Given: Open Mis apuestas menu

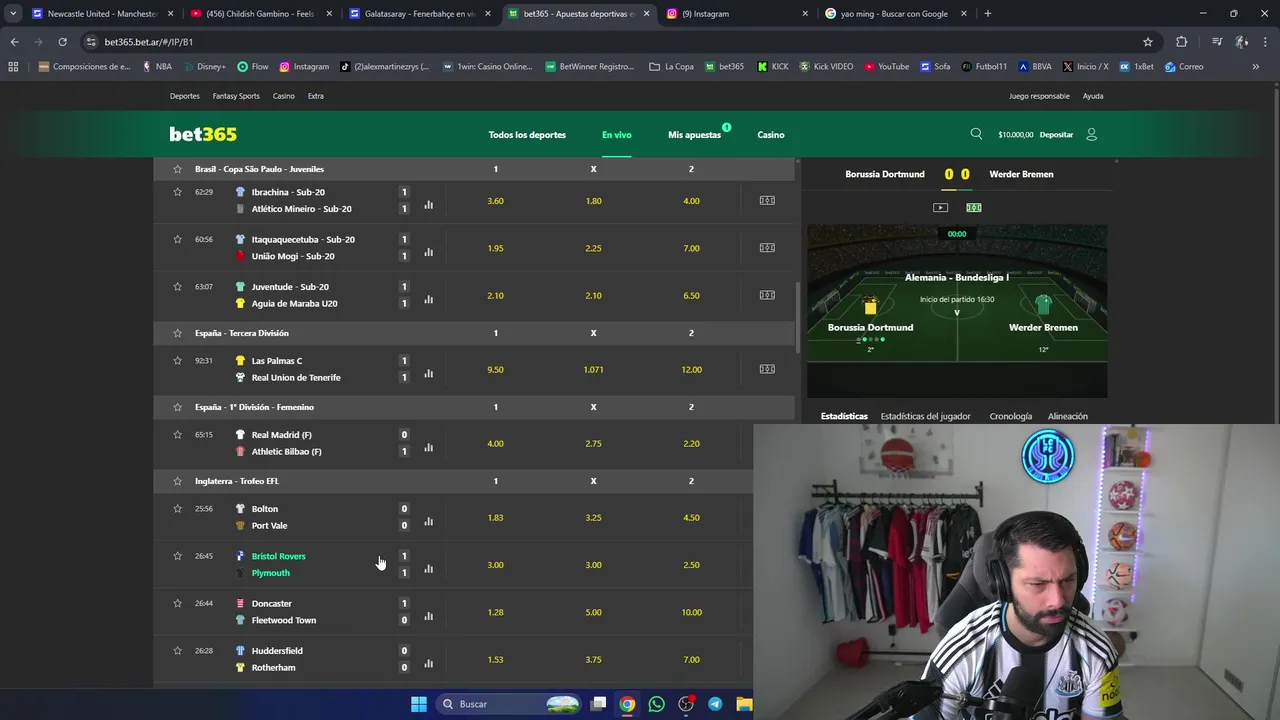Looking at the screenshot, I should pos(694,134).
